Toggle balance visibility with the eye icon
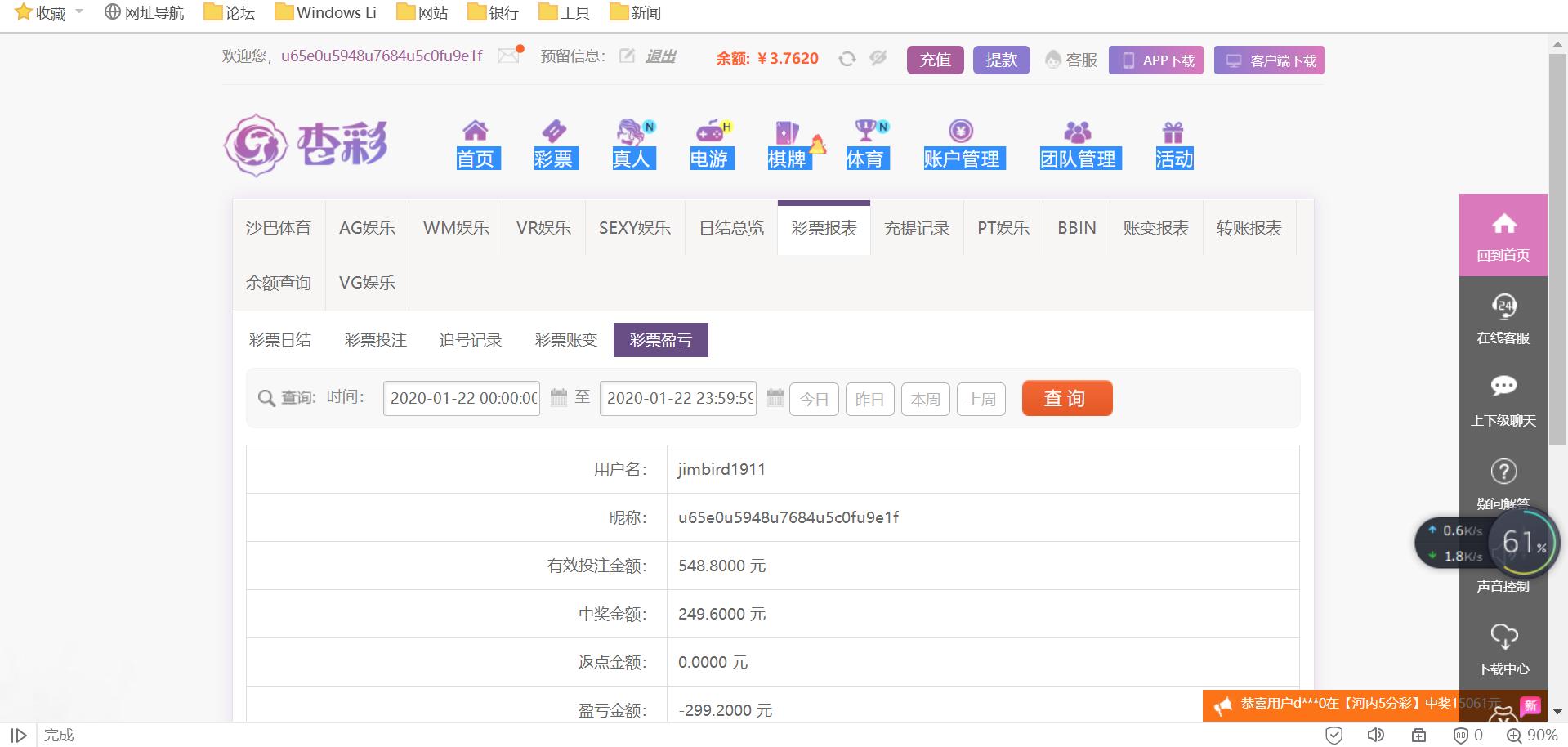The image size is (1568, 747). [x=878, y=59]
